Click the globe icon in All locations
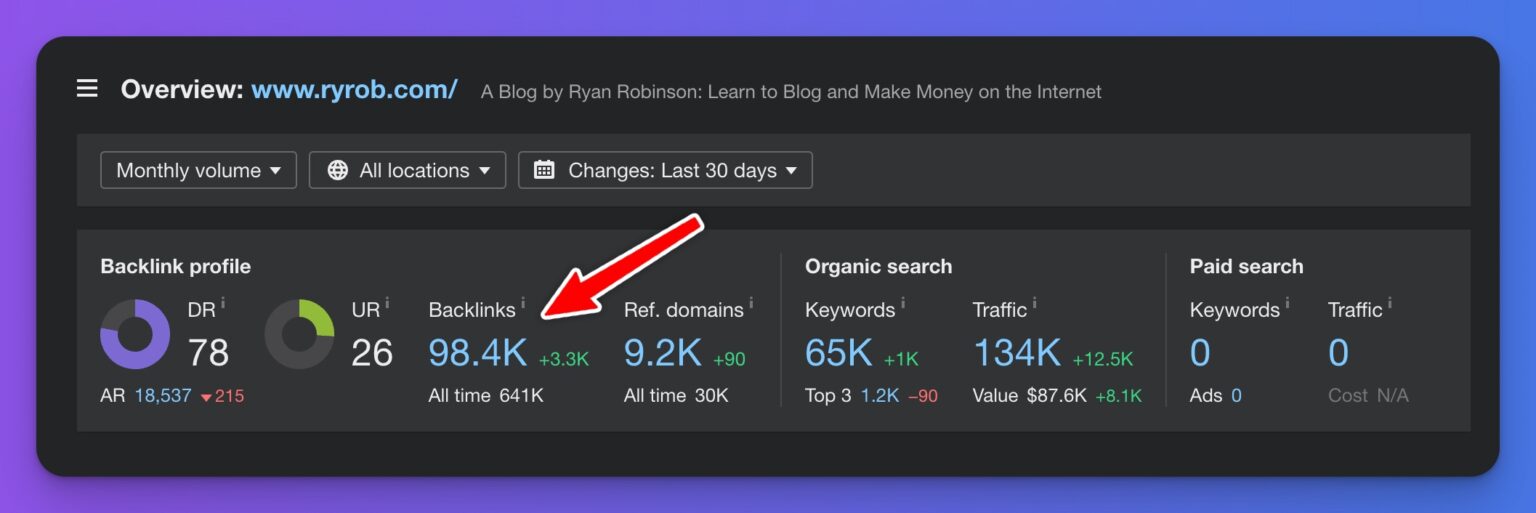 tap(339, 170)
